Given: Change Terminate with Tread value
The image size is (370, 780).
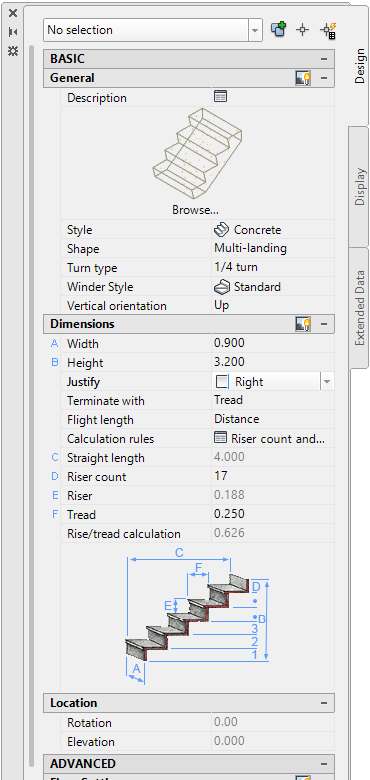Looking at the screenshot, I should click(x=228, y=400).
